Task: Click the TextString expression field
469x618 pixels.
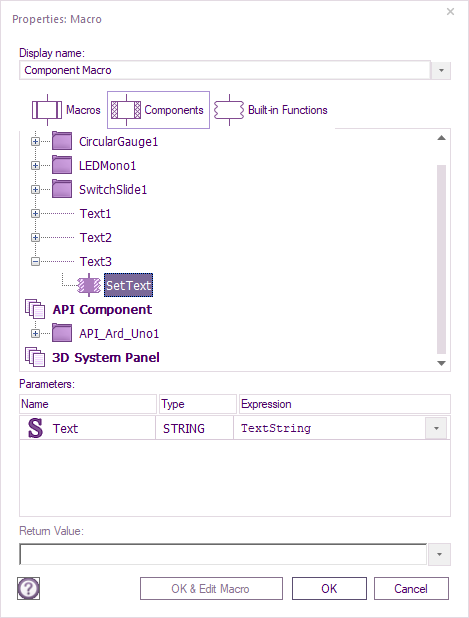Action: tap(329, 428)
